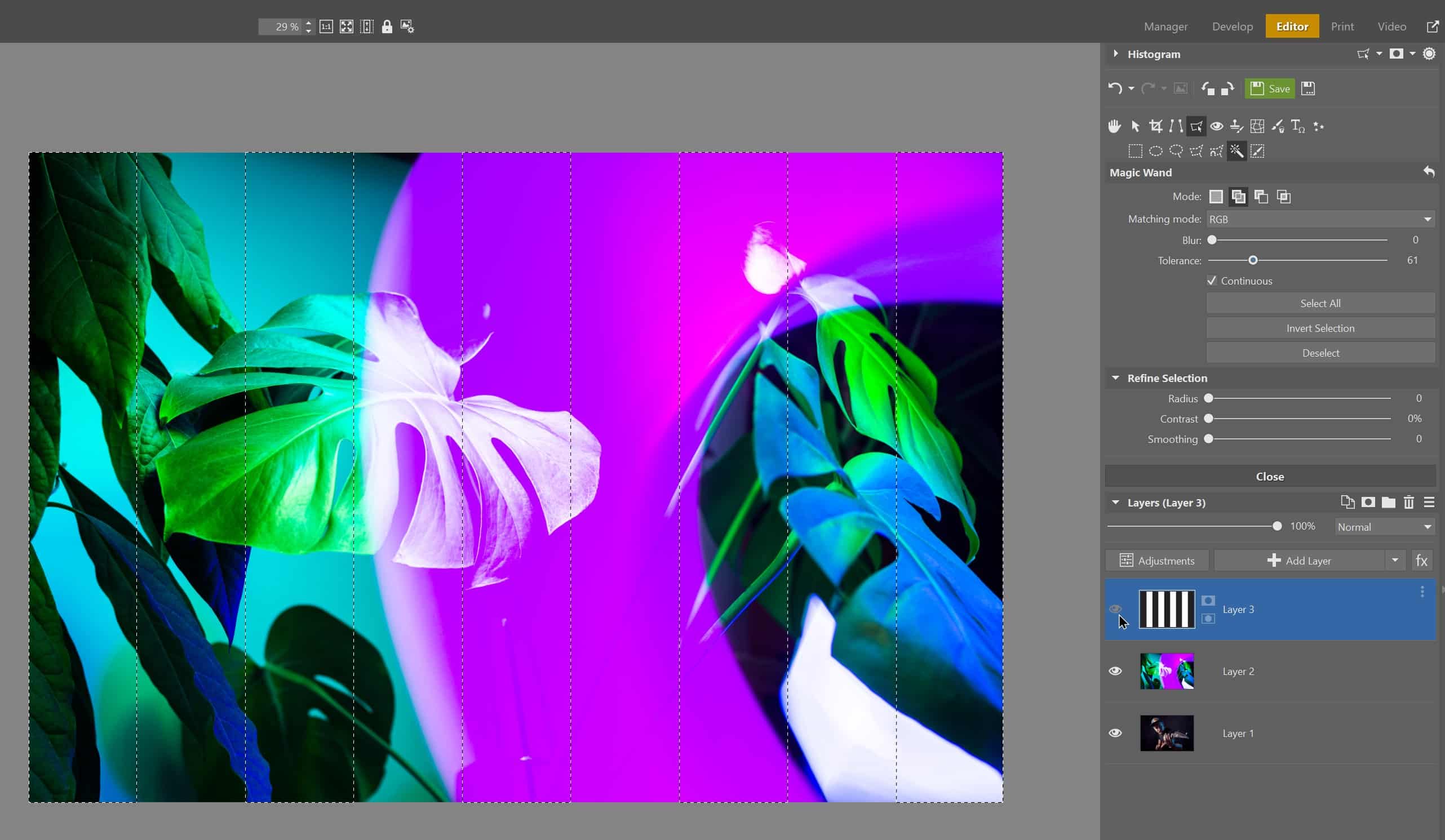Switch to the Develop tab
Image resolution: width=1445 pixels, height=840 pixels.
click(1233, 26)
